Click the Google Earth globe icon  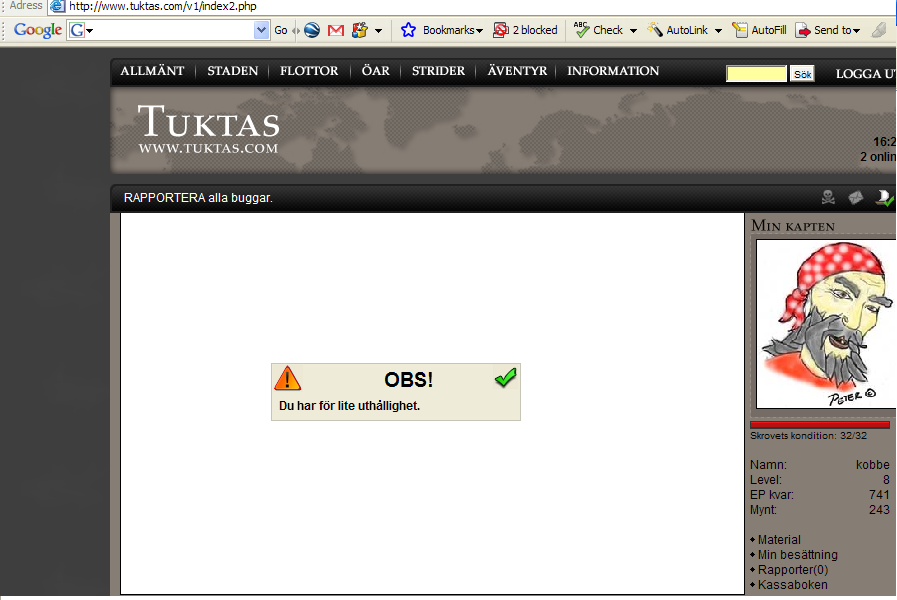pyautogui.click(x=312, y=30)
